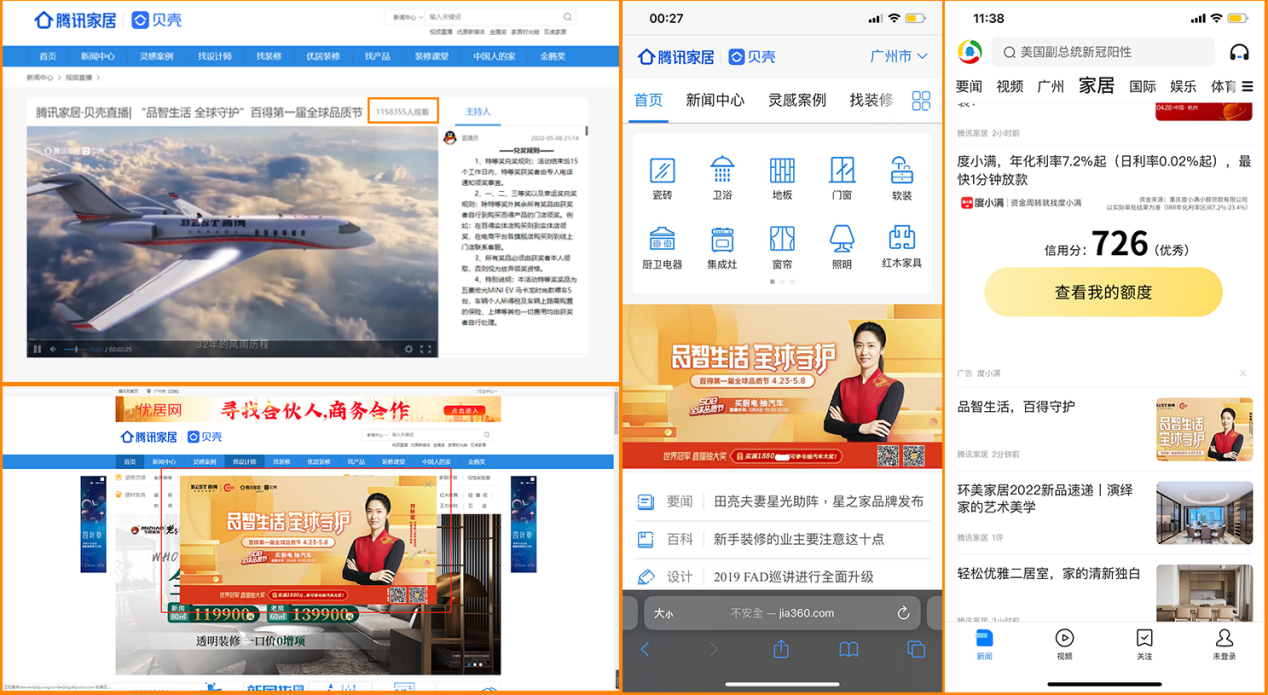Select the 家居 channel in news app
Screen dimensions: 1268x695
(x=1097, y=86)
